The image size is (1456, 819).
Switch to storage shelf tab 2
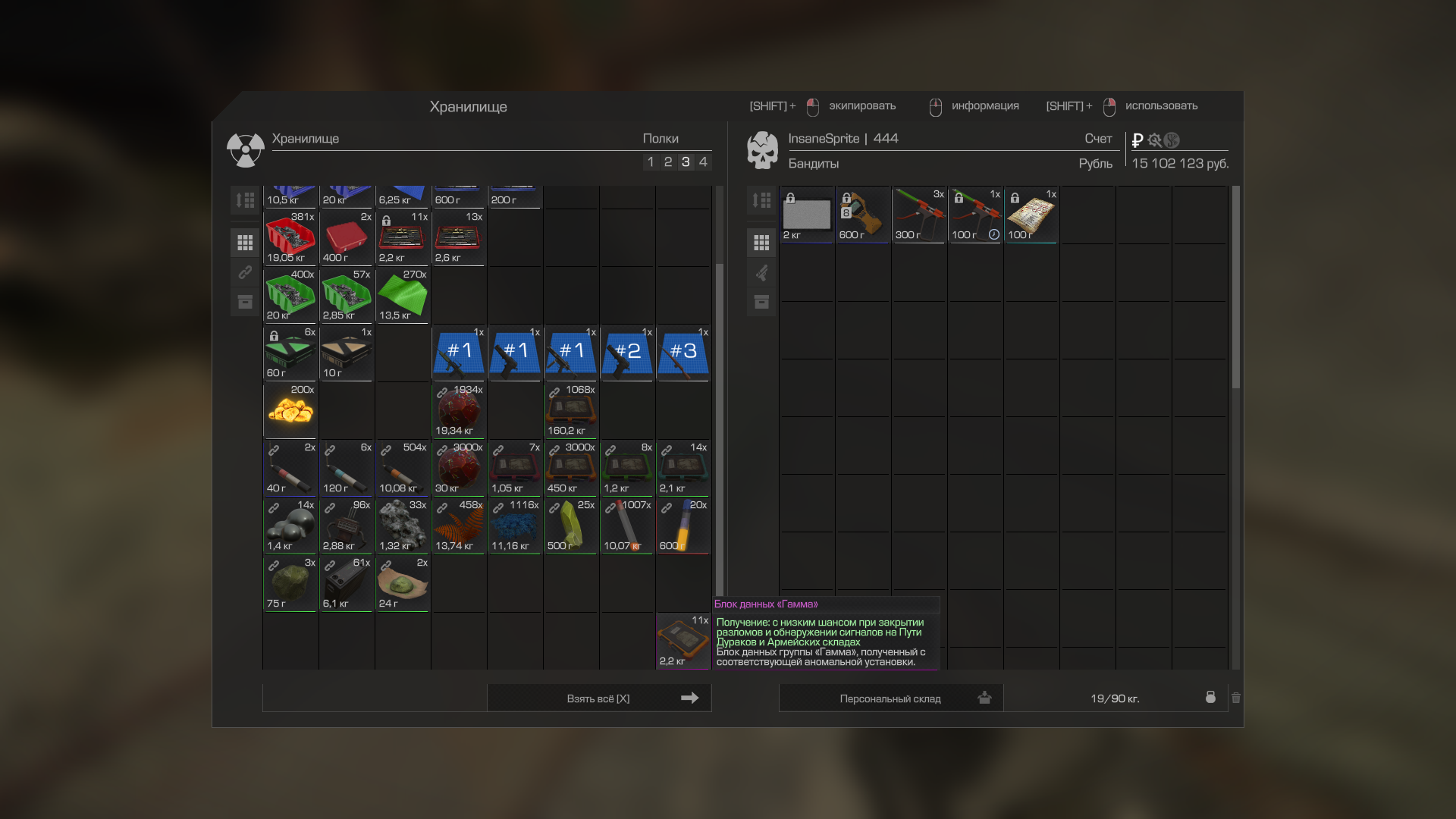pyautogui.click(x=668, y=162)
